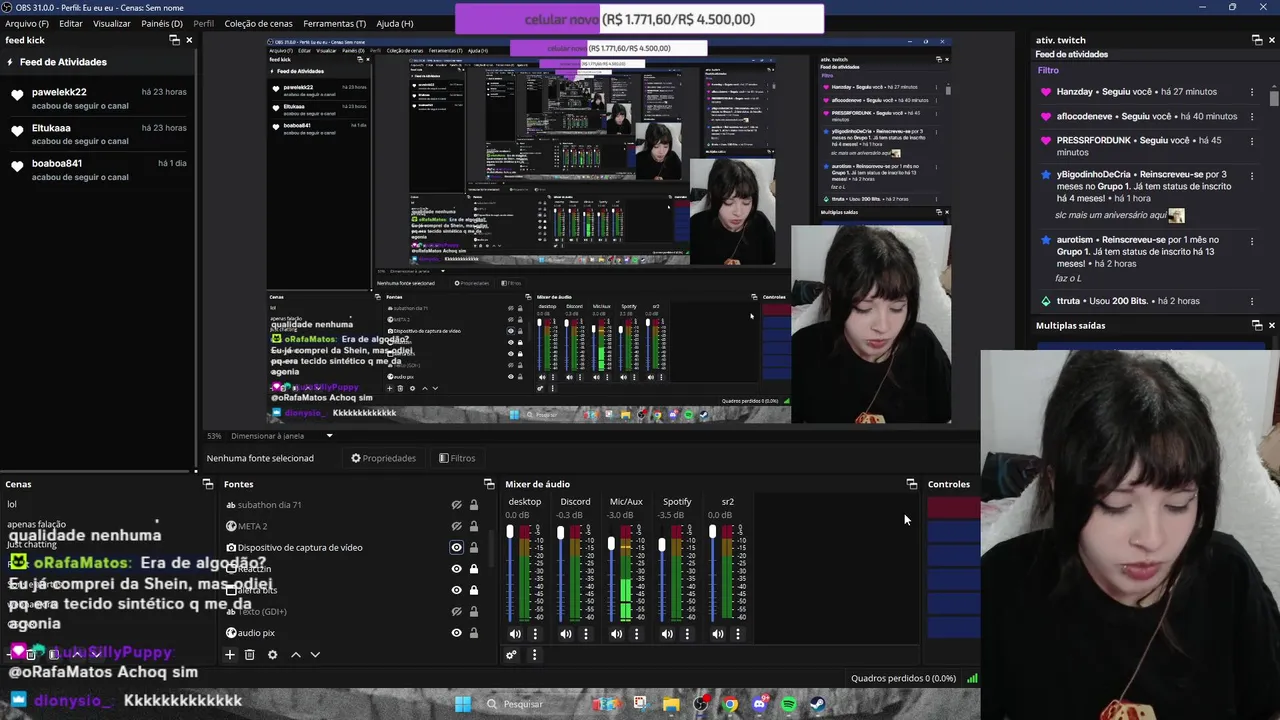Mute the Mic/Aux audio channel
This screenshot has width=1280, height=720.
[x=616, y=633]
